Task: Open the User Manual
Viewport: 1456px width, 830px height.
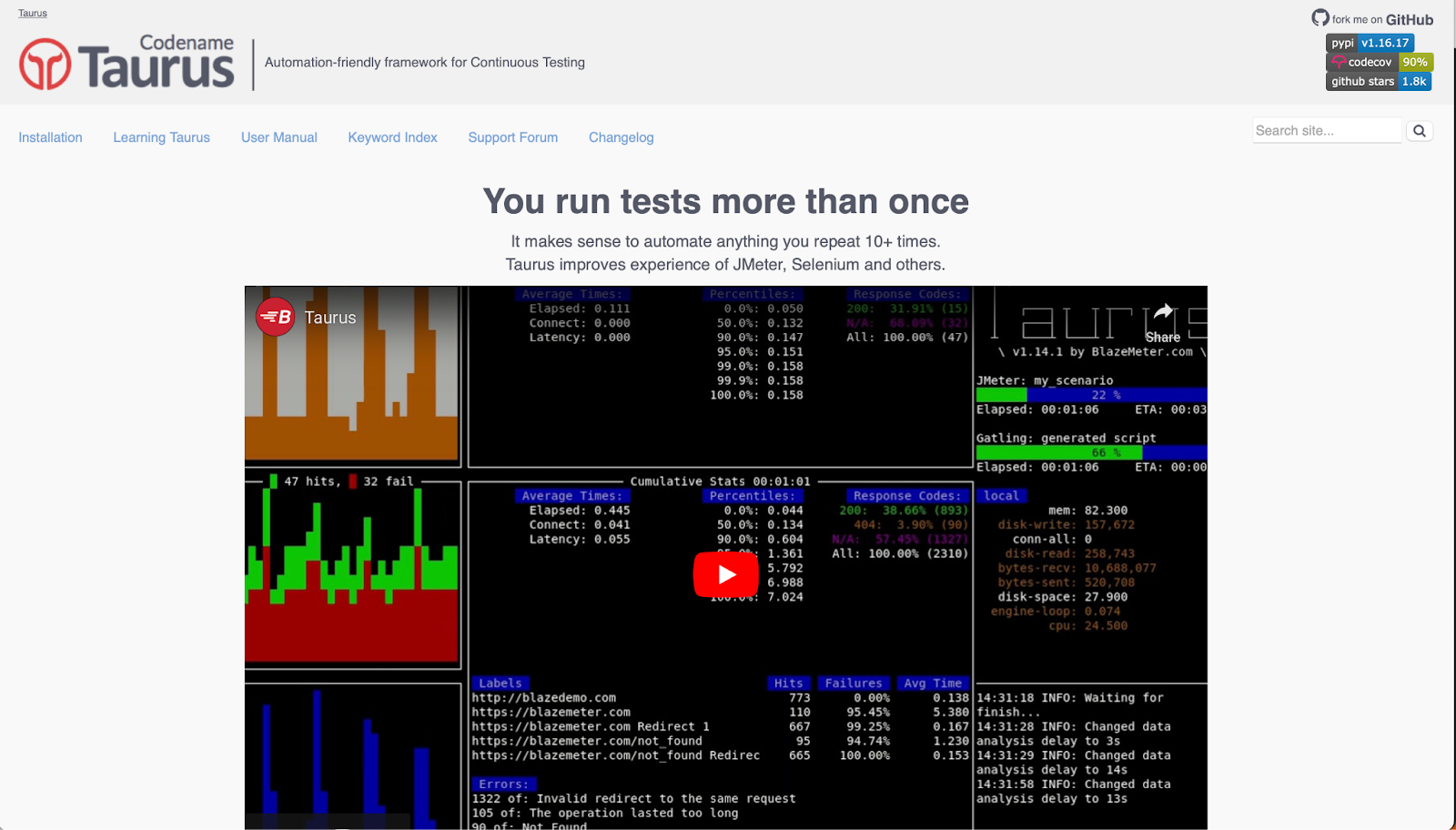Action: [x=278, y=137]
